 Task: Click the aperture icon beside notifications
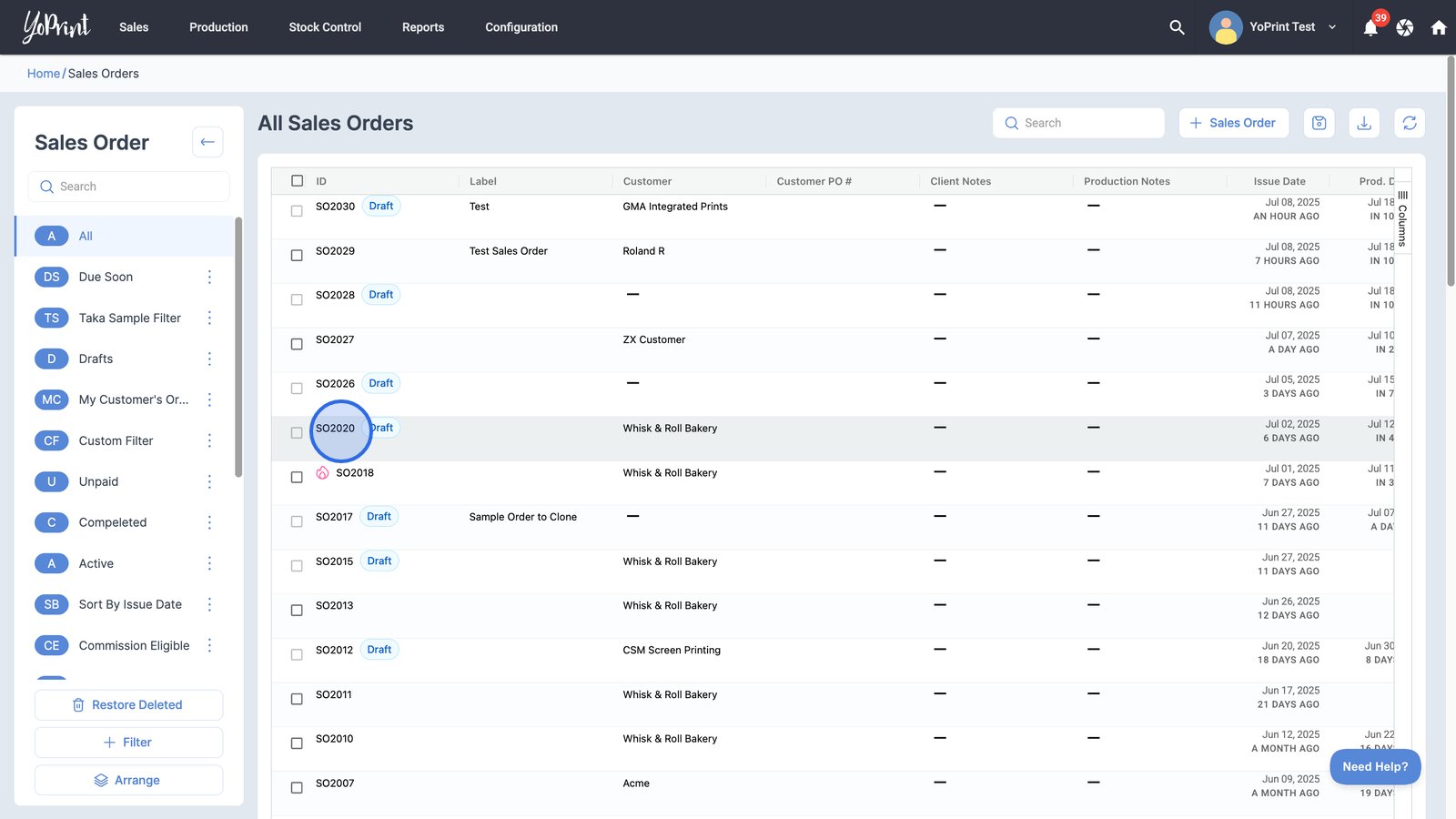pos(1405,28)
